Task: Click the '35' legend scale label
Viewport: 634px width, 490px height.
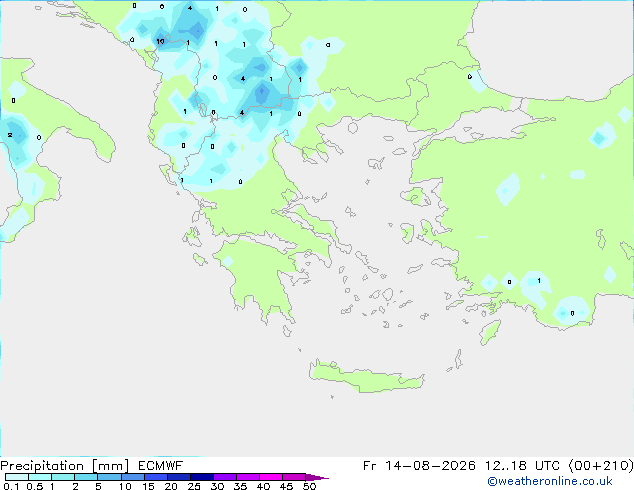Action: coord(240,486)
